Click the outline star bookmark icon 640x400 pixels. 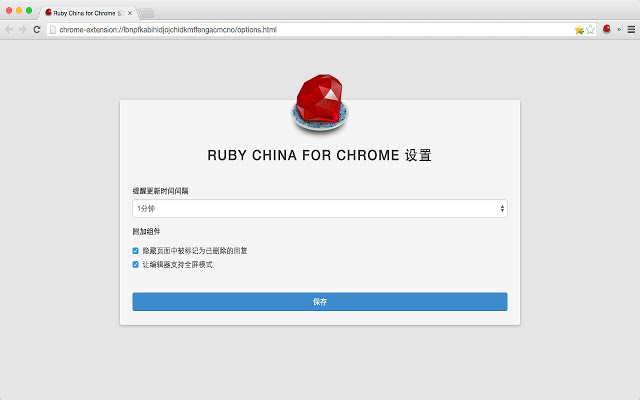(591, 29)
